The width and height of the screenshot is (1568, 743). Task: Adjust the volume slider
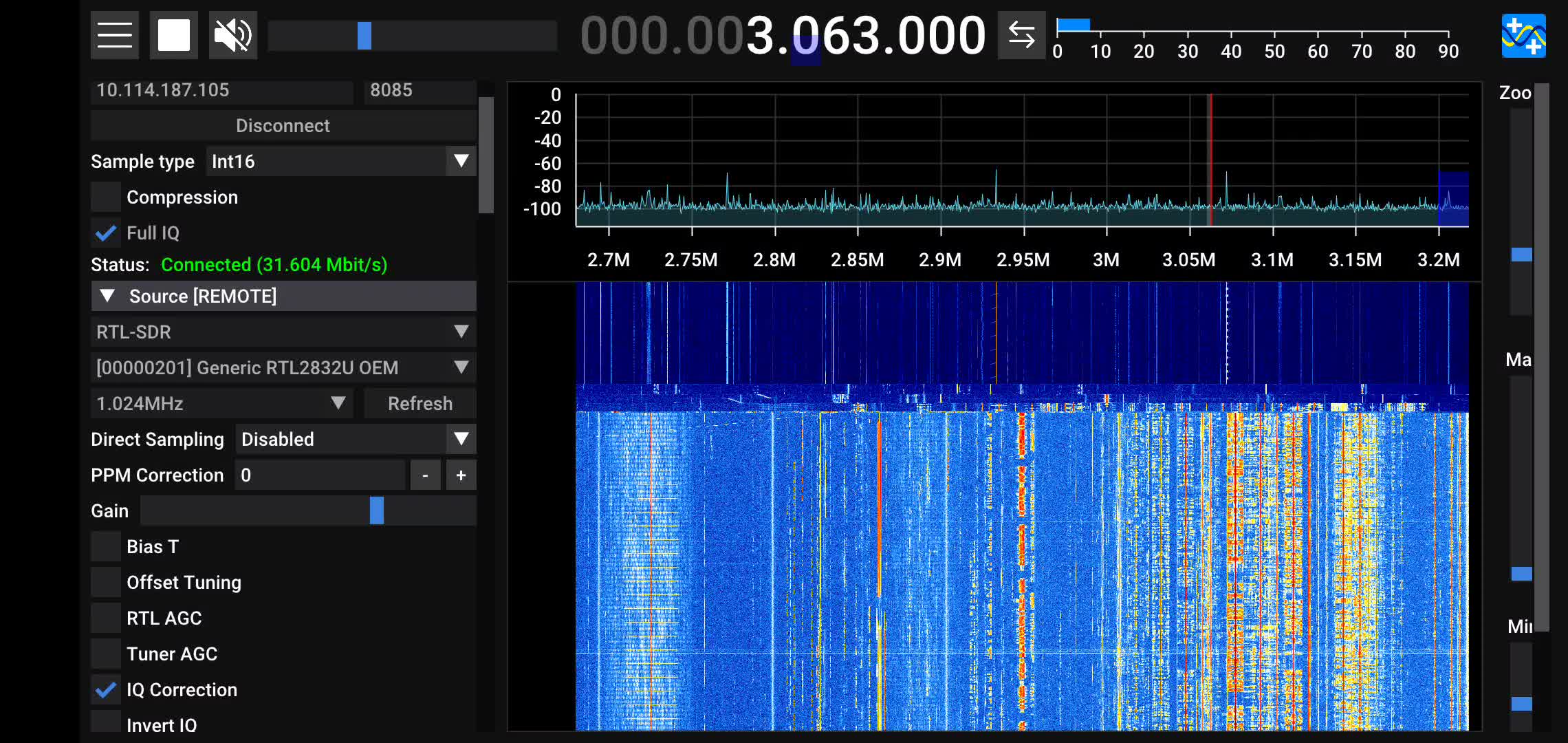tap(413, 36)
